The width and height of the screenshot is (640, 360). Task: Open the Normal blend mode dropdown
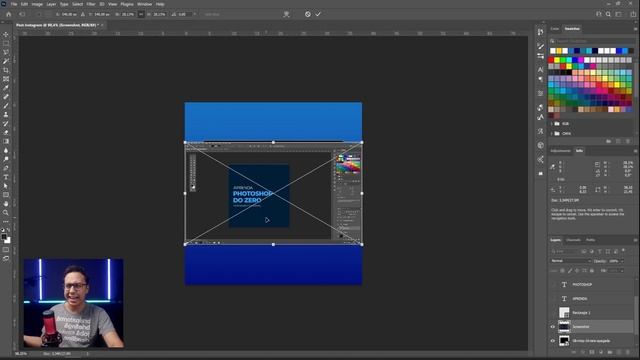tap(571, 261)
